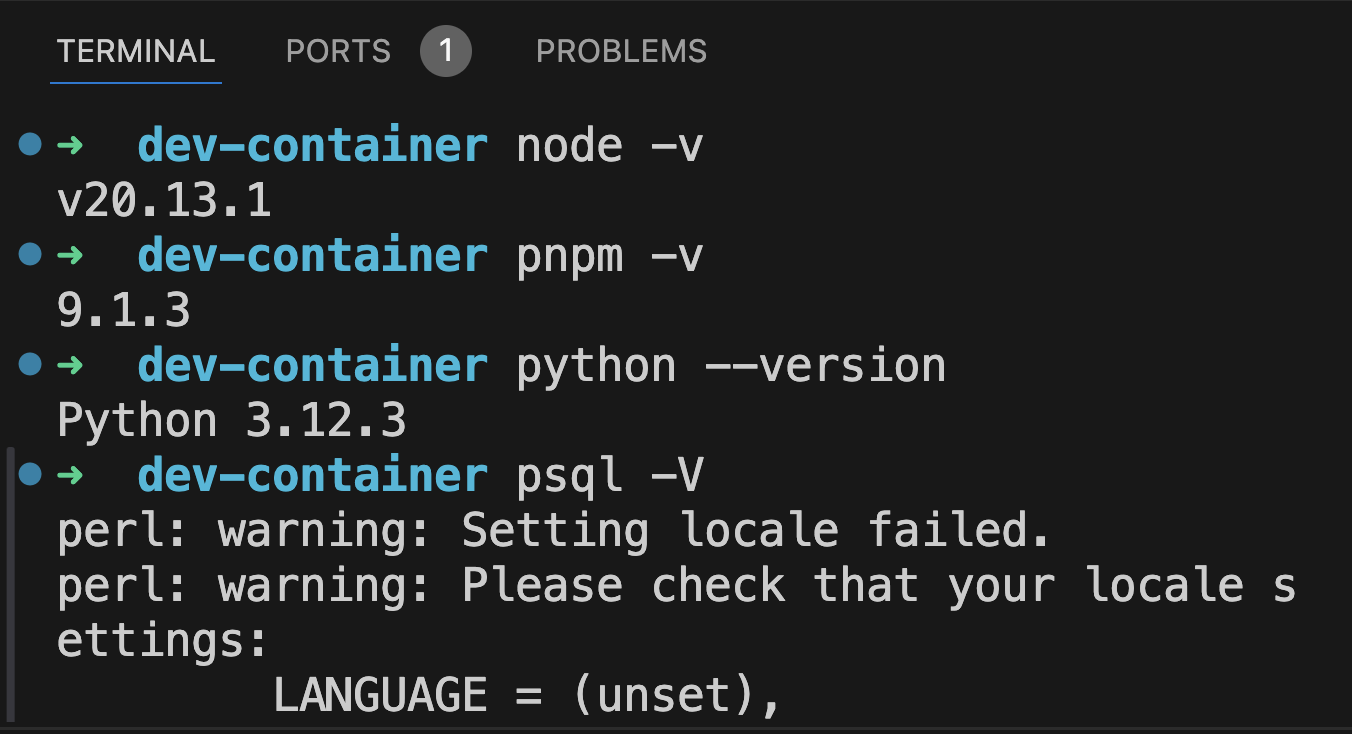Click the dev-container label in the psql prompt

[312, 475]
